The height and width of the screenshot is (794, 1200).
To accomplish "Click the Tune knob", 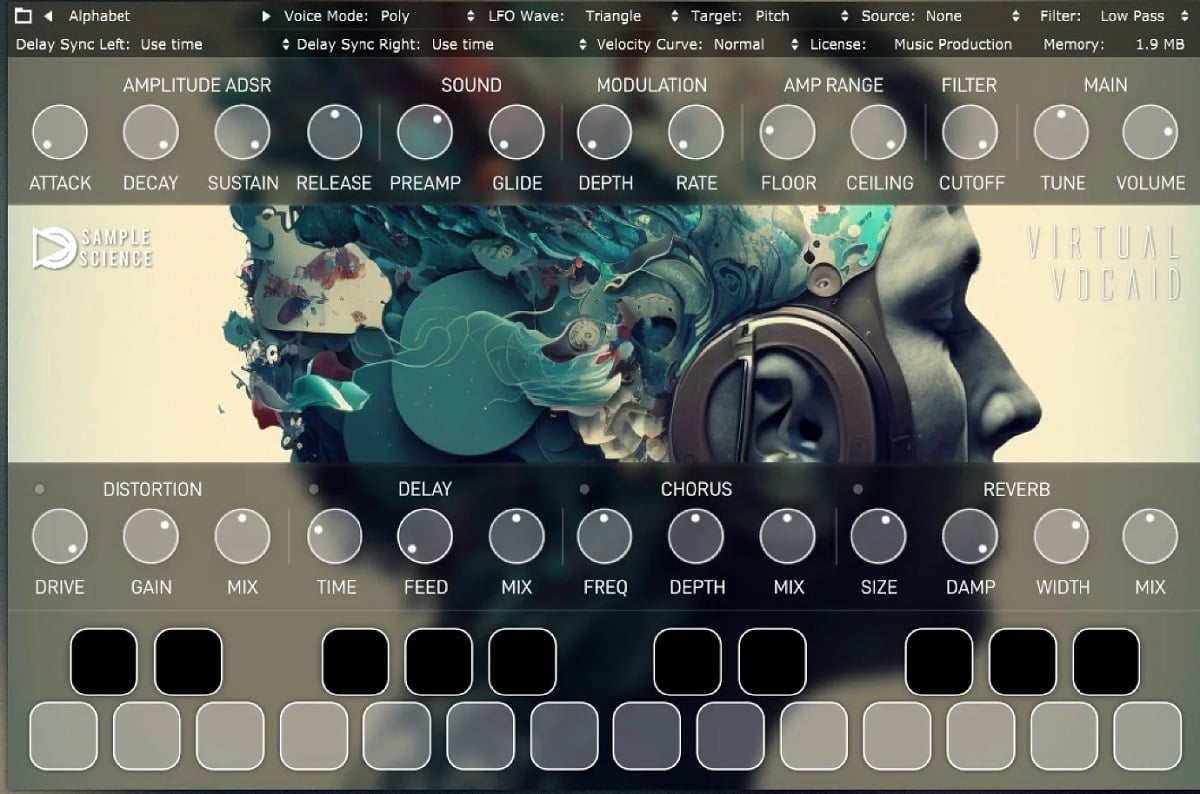I will pyautogui.click(x=1061, y=132).
